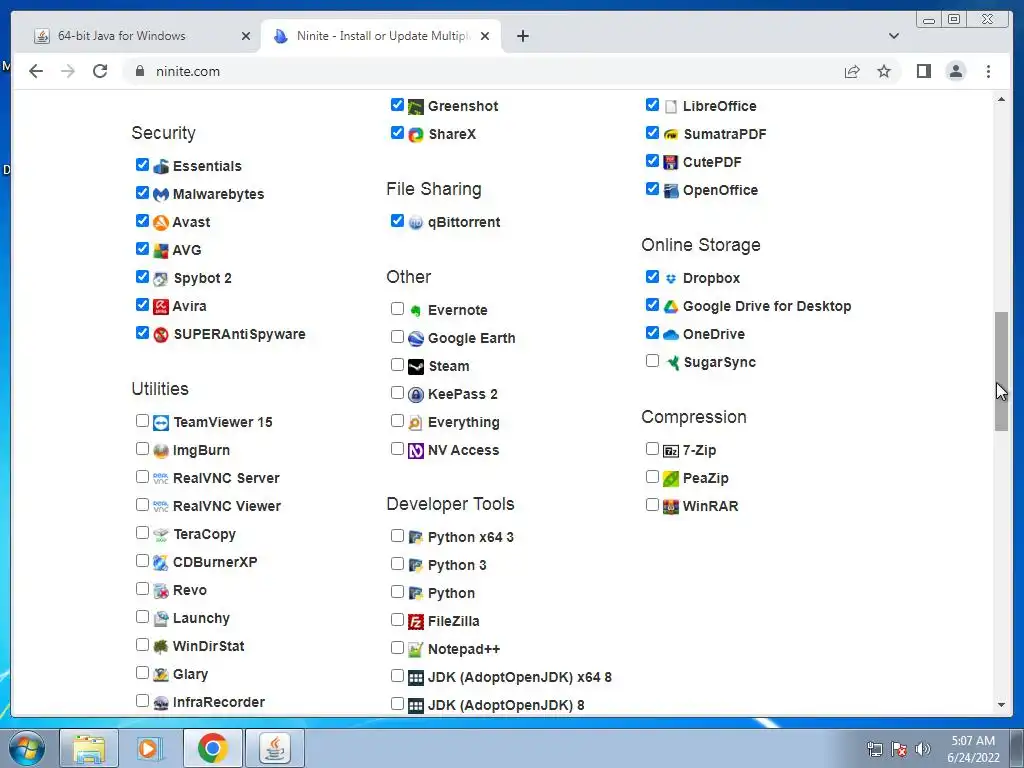Viewport: 1024px width, 768px height.
Task: Open a new browser tab
Action: 522,36
